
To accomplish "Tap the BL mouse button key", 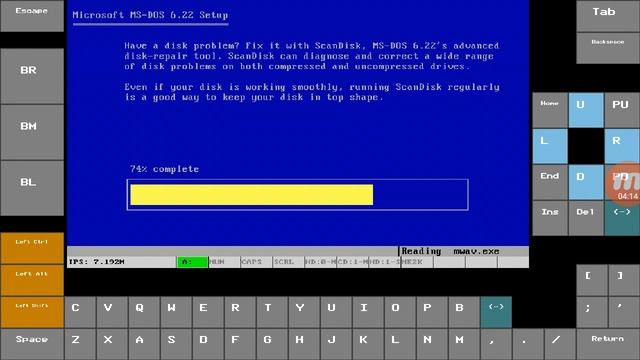I will tap(32, 188).
